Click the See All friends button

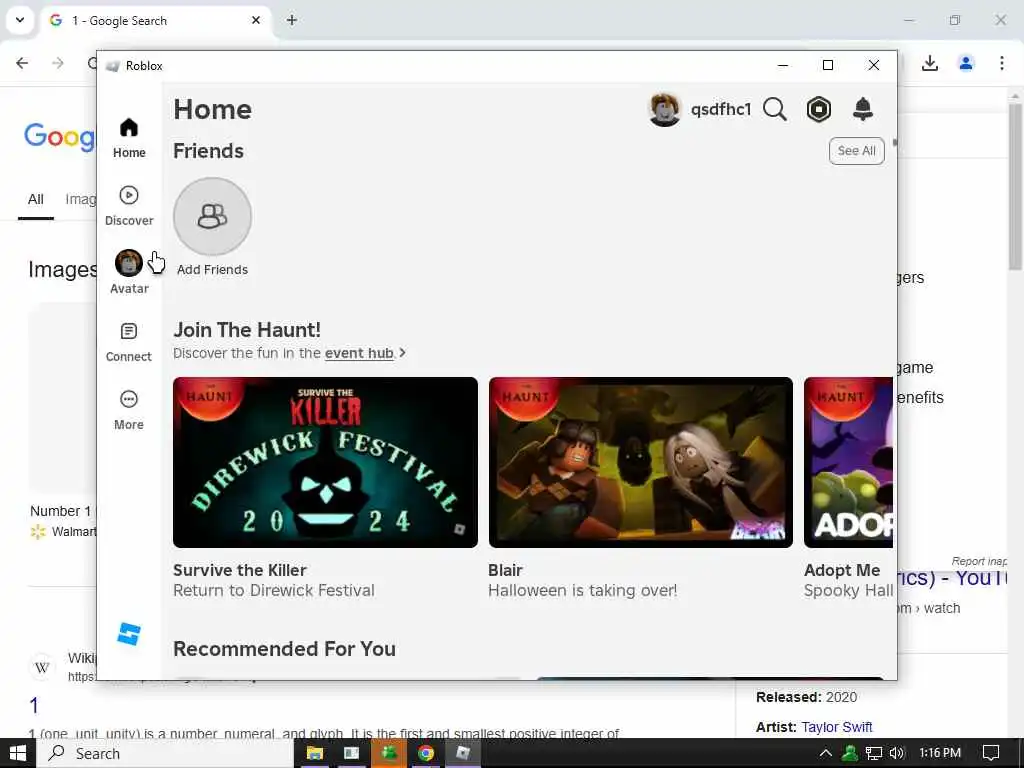pos(856,151)
